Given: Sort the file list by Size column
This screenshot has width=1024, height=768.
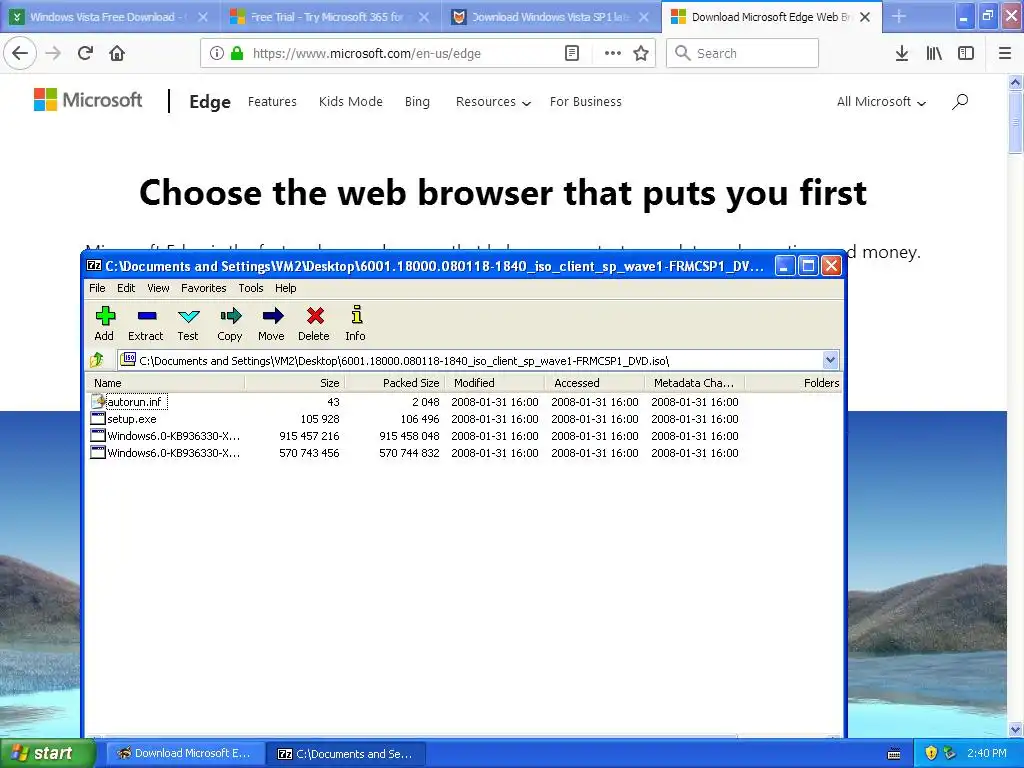Looking at the screenshot, I should (295, 383).
